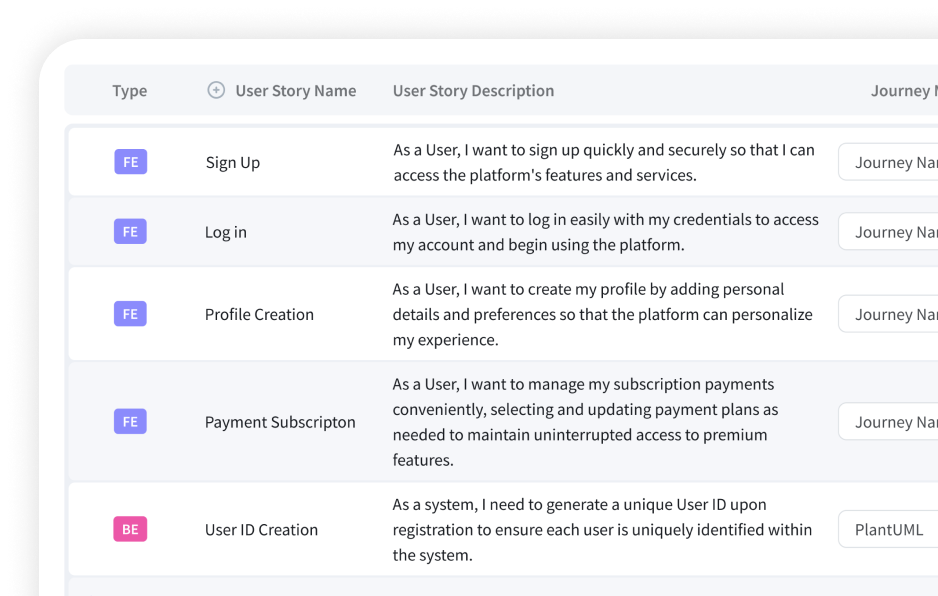
Task: Click the Payment Subscripton story title
Action: [280, 421]
